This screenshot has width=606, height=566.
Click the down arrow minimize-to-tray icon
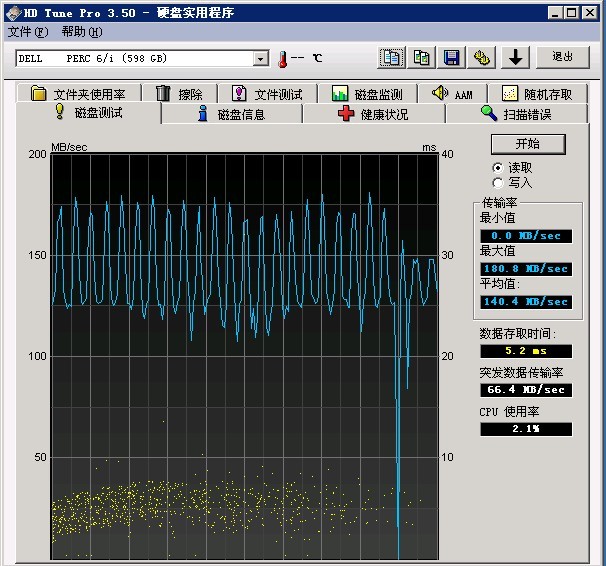click(x=515, y=58)
